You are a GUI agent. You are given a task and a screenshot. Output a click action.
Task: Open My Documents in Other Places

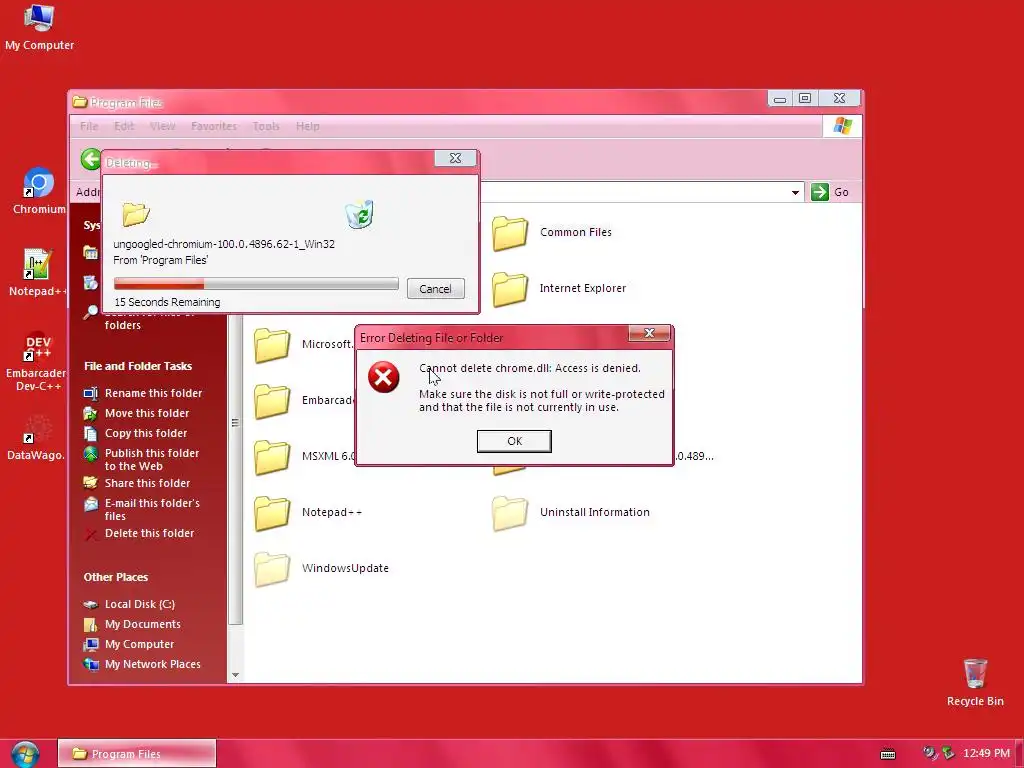(133, 624)
